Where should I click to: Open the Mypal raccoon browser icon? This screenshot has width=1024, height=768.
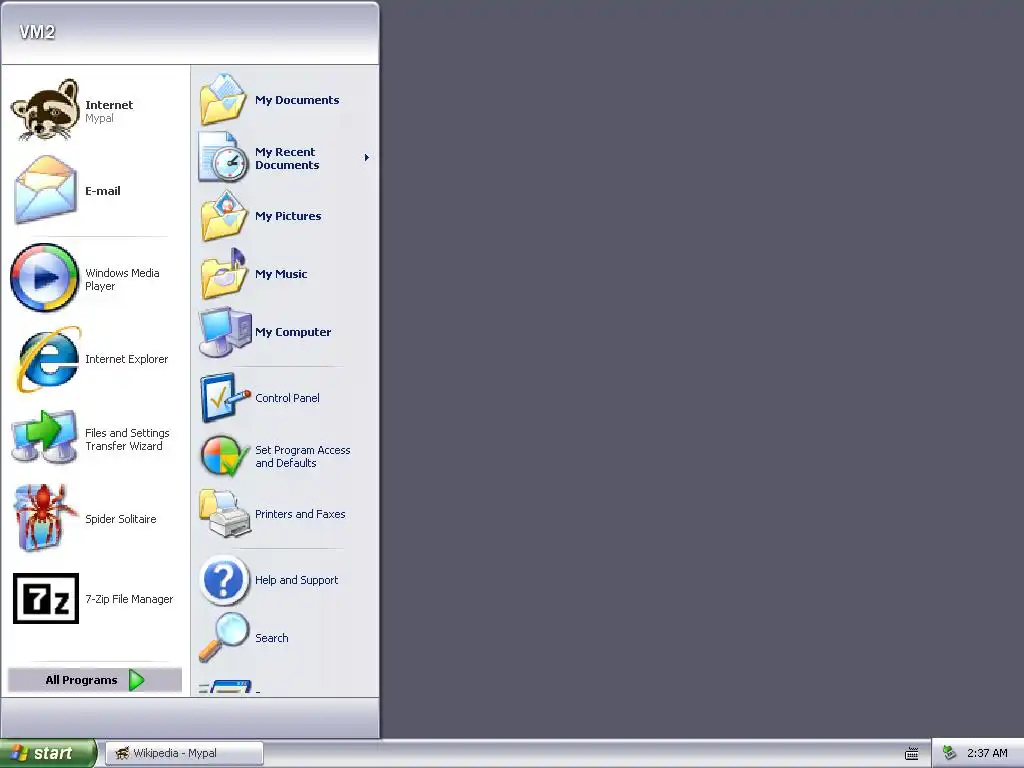45,110
